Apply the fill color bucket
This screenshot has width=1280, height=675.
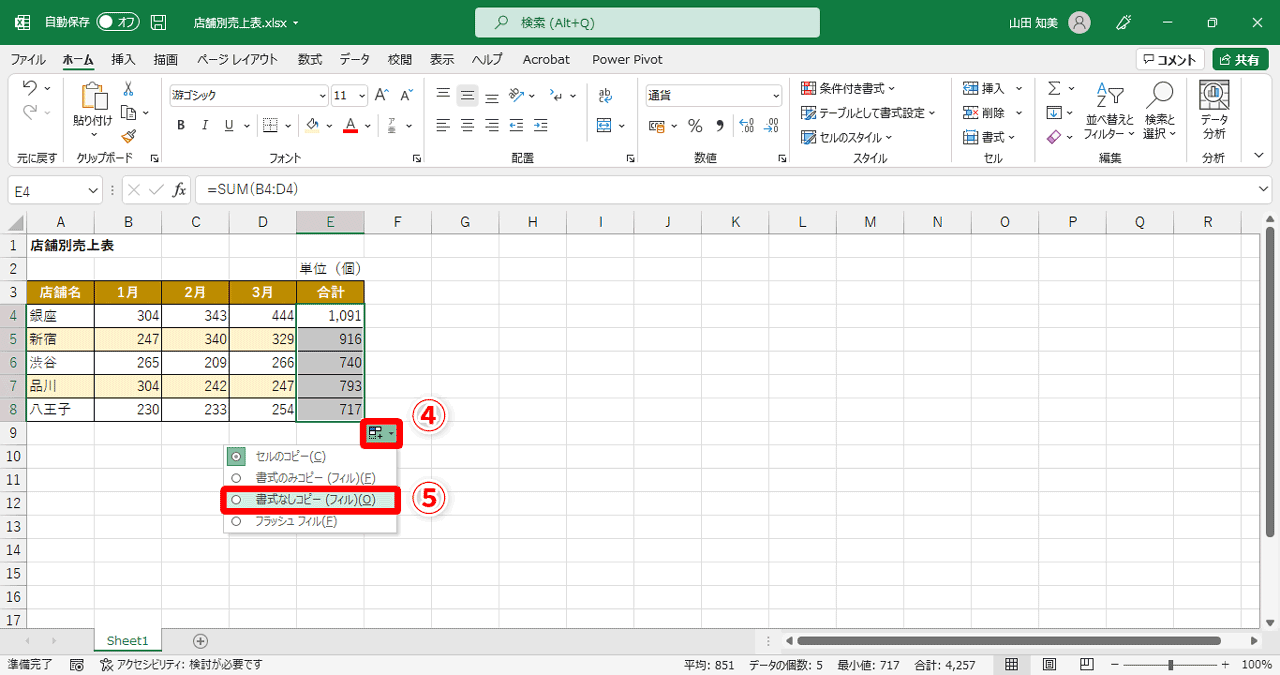(x=312, y=125)
